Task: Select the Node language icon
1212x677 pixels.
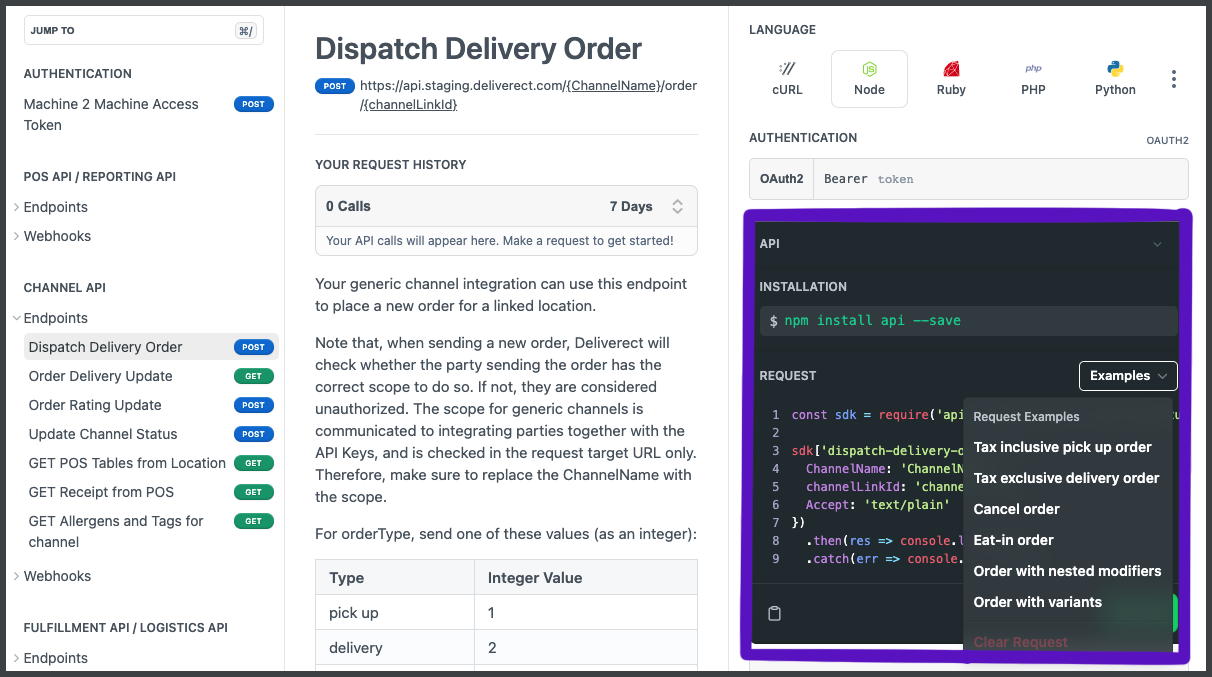Action: 869,79
